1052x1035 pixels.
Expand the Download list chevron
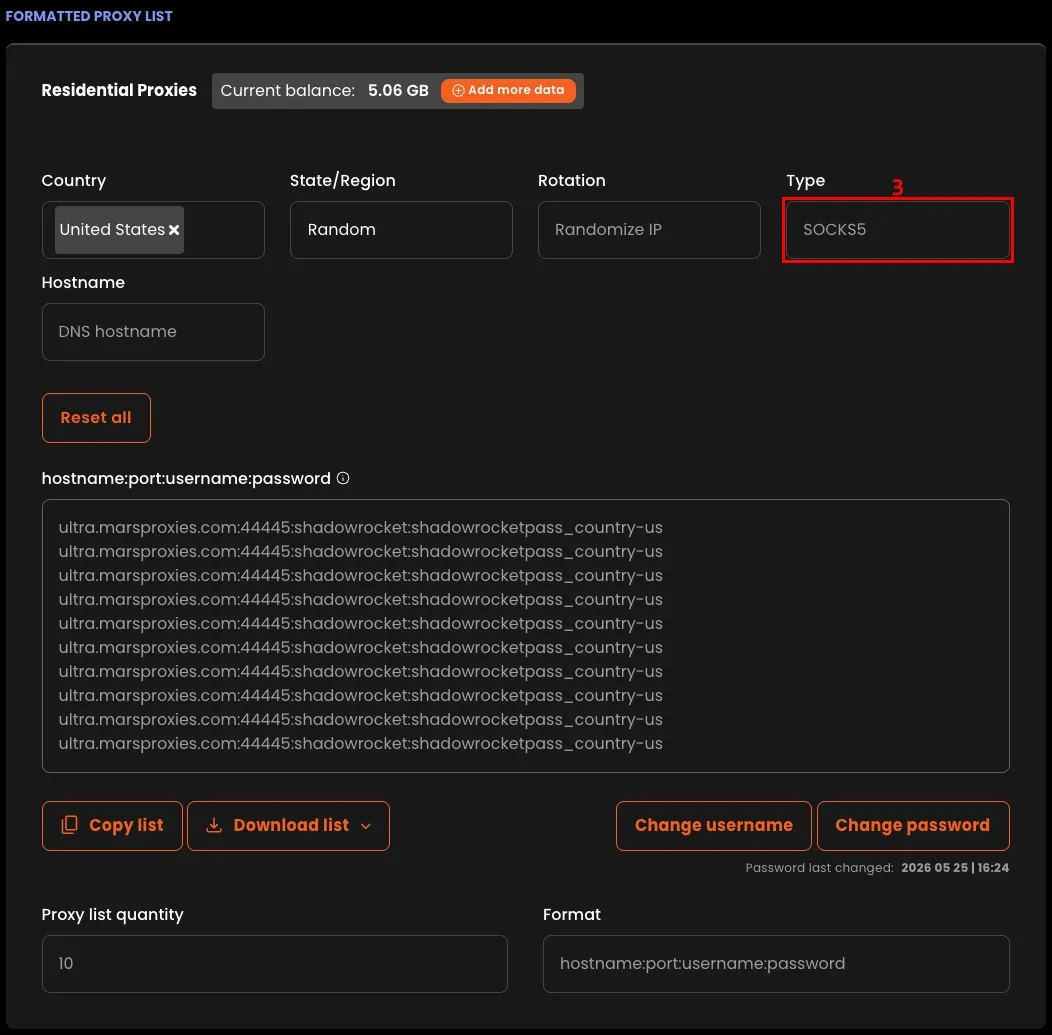click(366, 826)
